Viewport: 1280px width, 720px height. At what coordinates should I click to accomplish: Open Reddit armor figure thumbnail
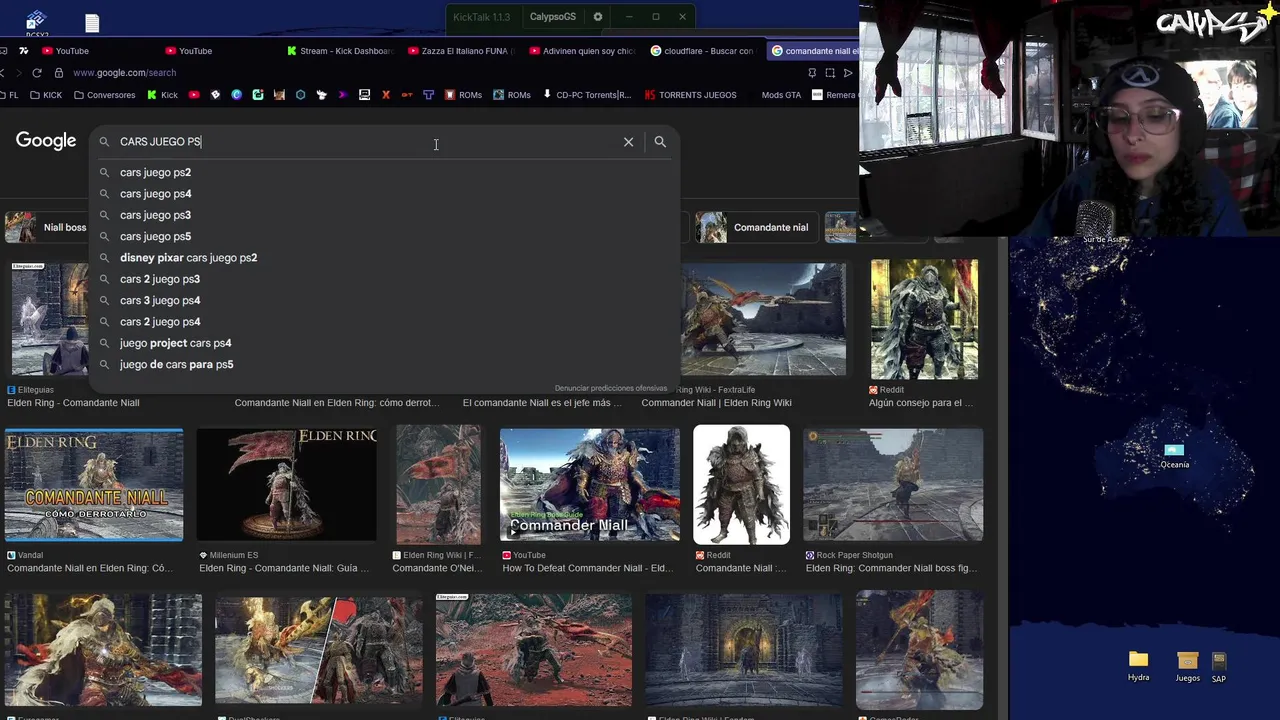741,485
